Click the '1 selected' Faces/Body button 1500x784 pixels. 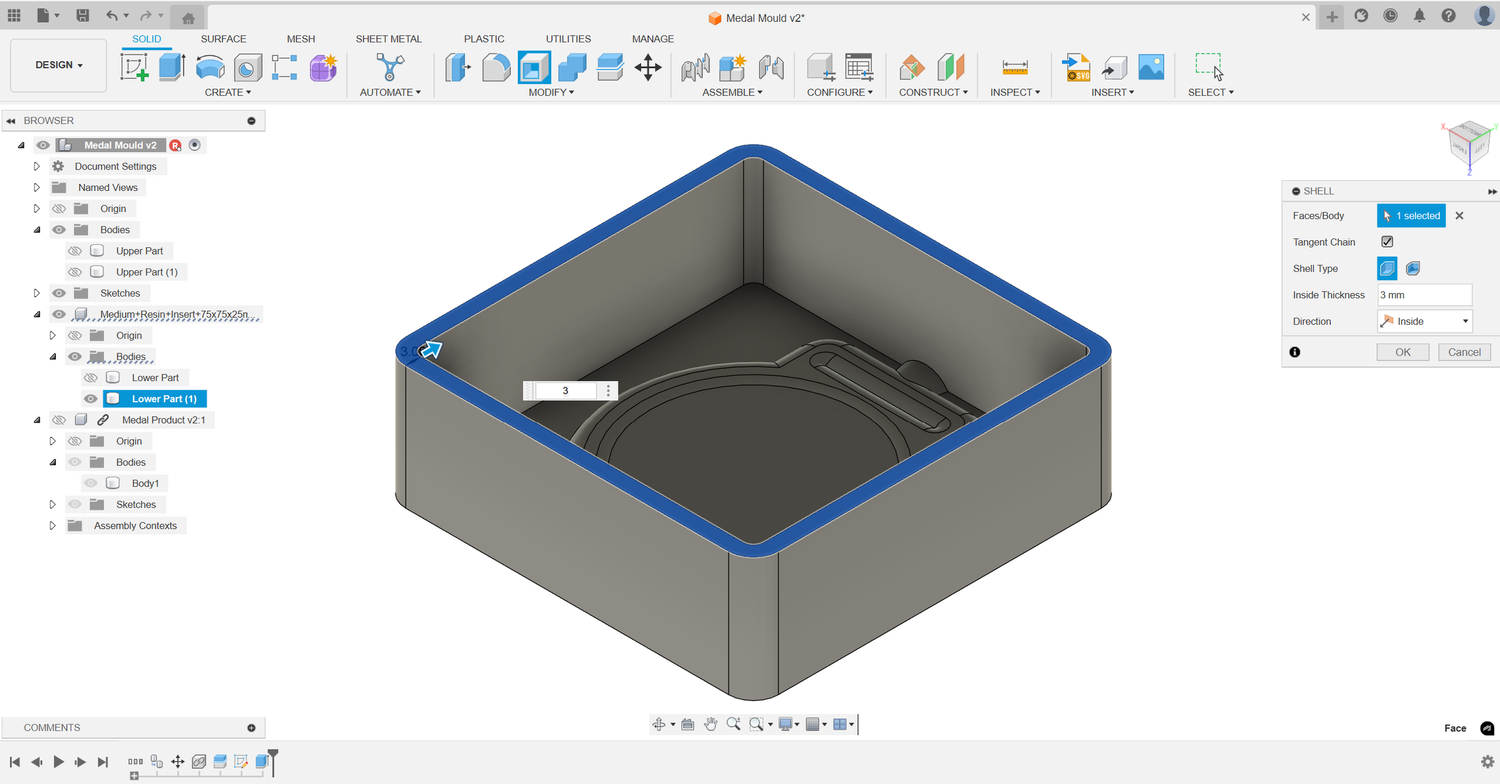point(1411,216)
